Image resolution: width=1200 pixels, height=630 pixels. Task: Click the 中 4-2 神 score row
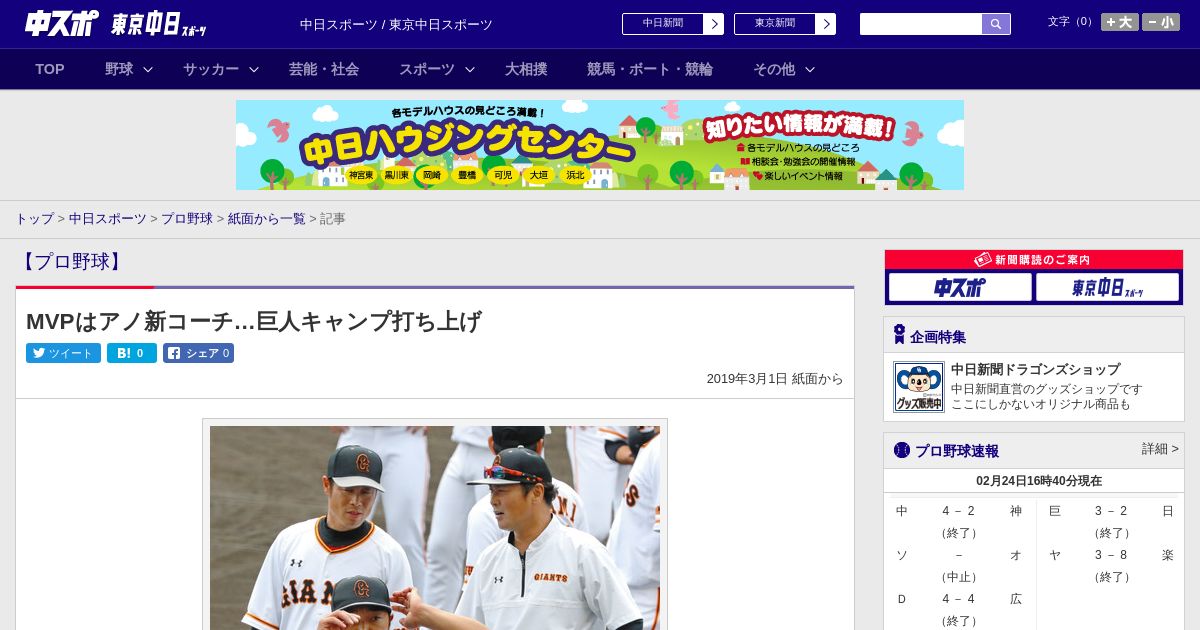tap(959, 511)
